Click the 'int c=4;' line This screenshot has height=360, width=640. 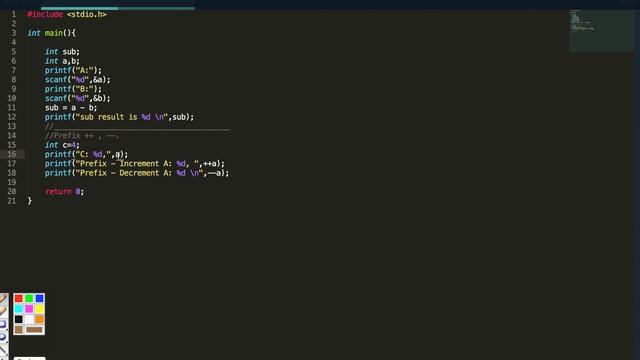point(62,145)
